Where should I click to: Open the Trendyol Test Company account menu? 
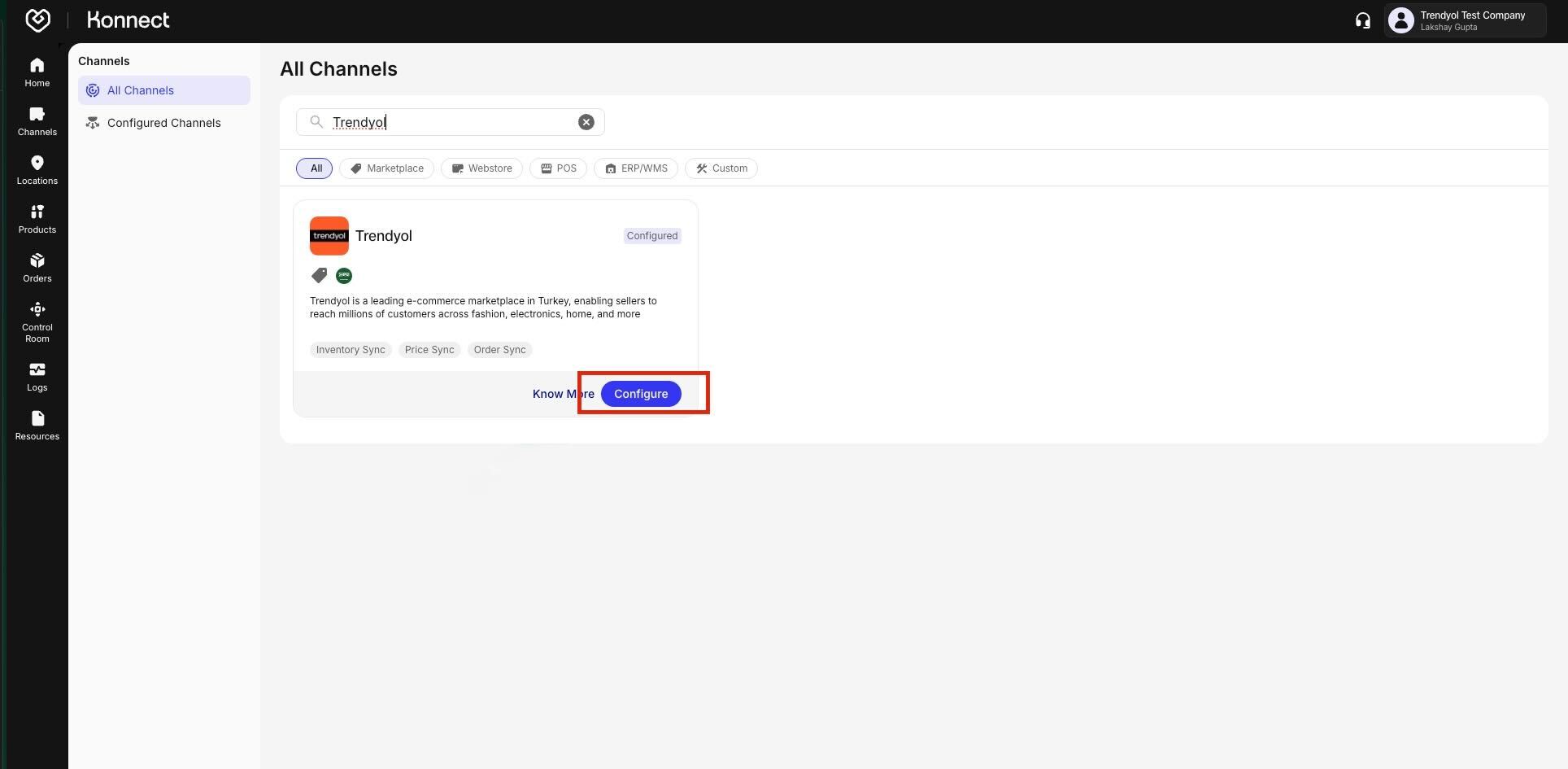pos(1465,20)
